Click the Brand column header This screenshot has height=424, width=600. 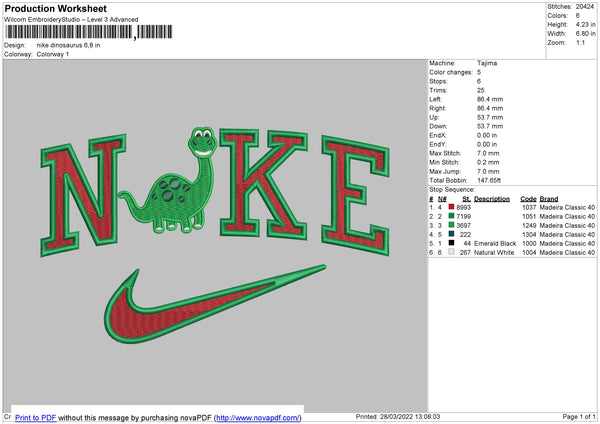point(549,199)
